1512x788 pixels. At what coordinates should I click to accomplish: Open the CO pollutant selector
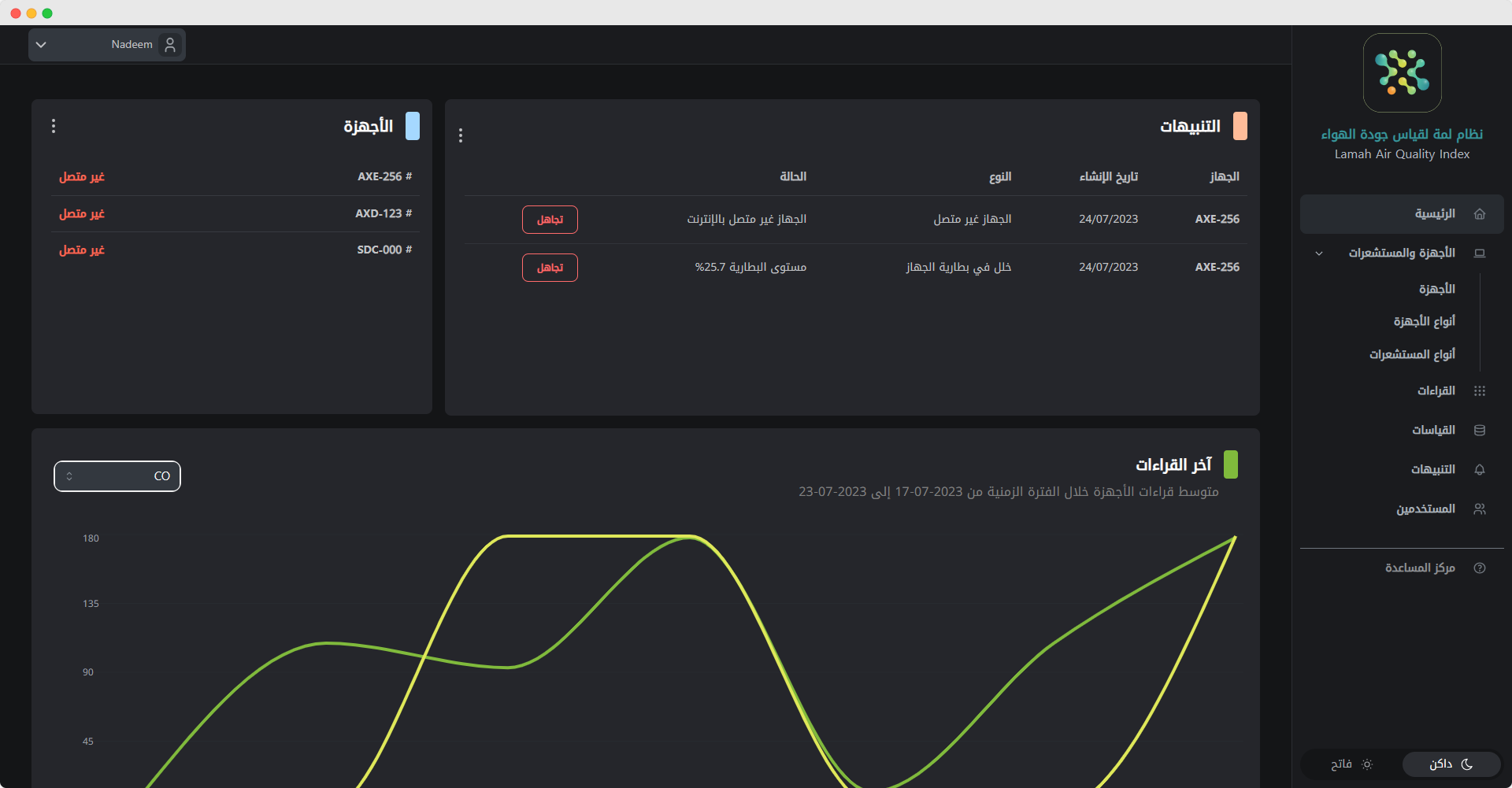[x=117, y=476]
